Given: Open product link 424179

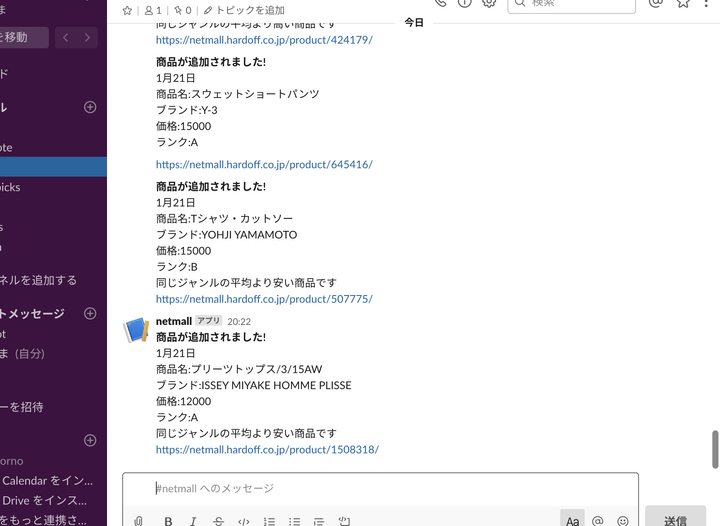Looking at the screenshot, I should tap(264, 40).
